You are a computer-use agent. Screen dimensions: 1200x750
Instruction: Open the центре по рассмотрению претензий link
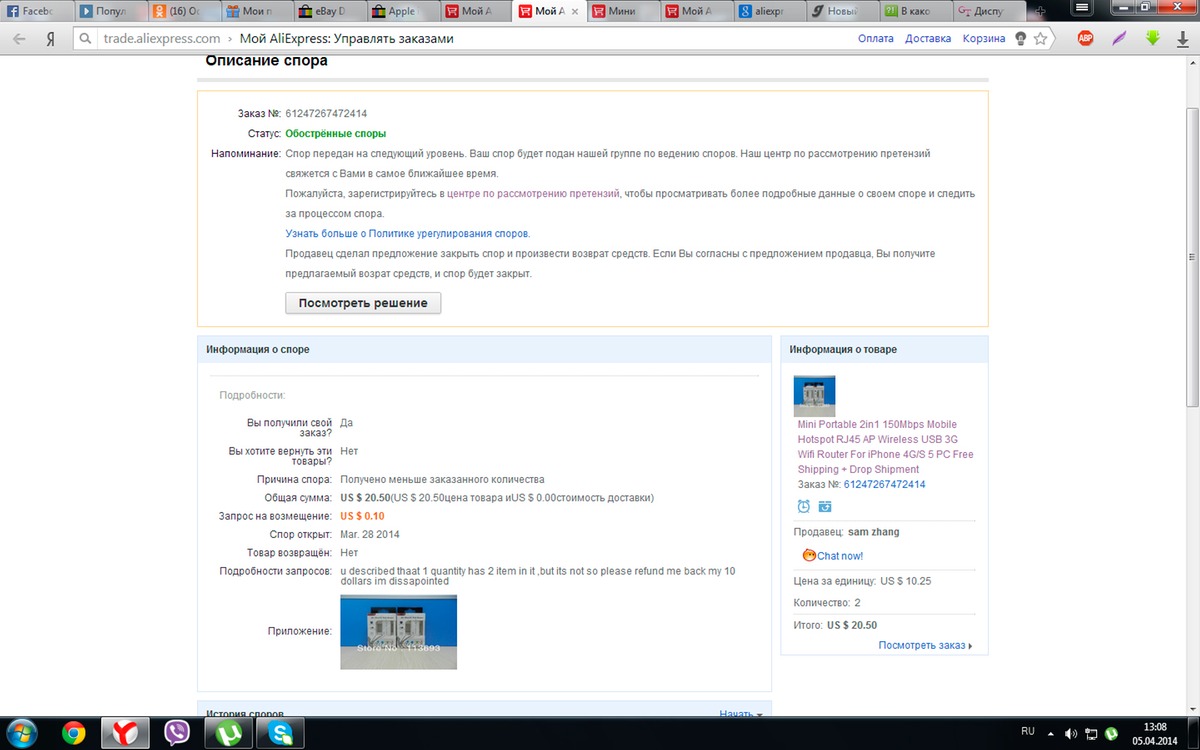(x=533, y=193)
